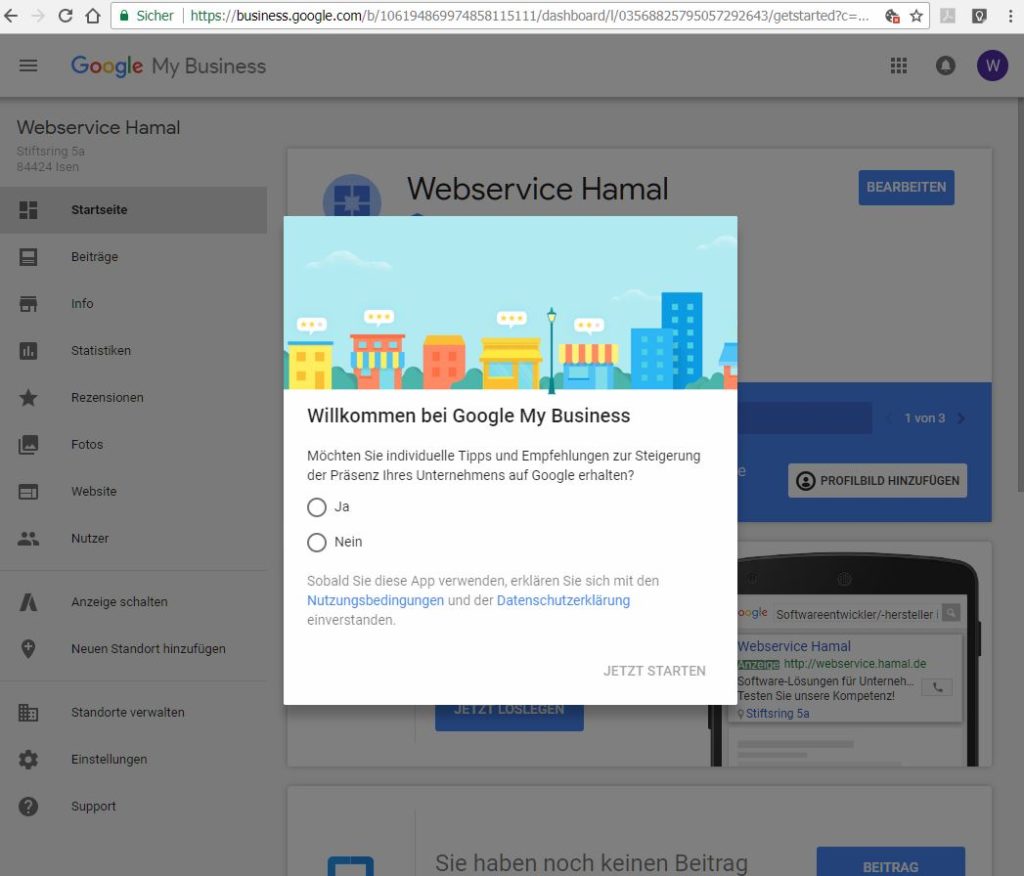The height and width of the screenshot is (876, 1024).
Task: Click the shield extension icon in toolbar
Action: click(979, 16)
